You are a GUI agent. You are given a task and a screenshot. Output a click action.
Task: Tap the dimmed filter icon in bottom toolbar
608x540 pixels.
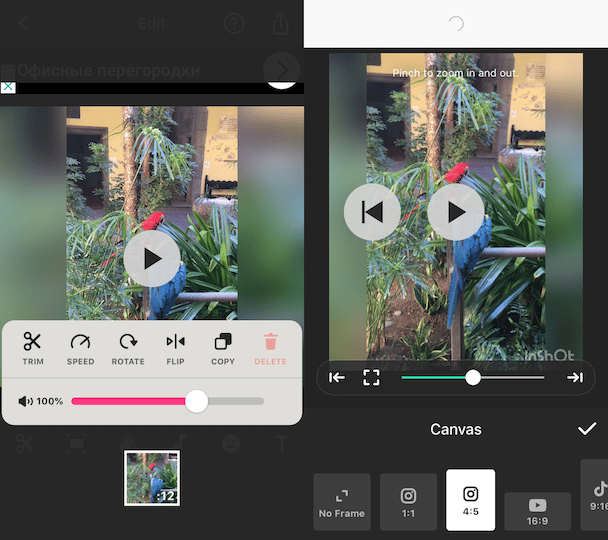coord(128,442)
